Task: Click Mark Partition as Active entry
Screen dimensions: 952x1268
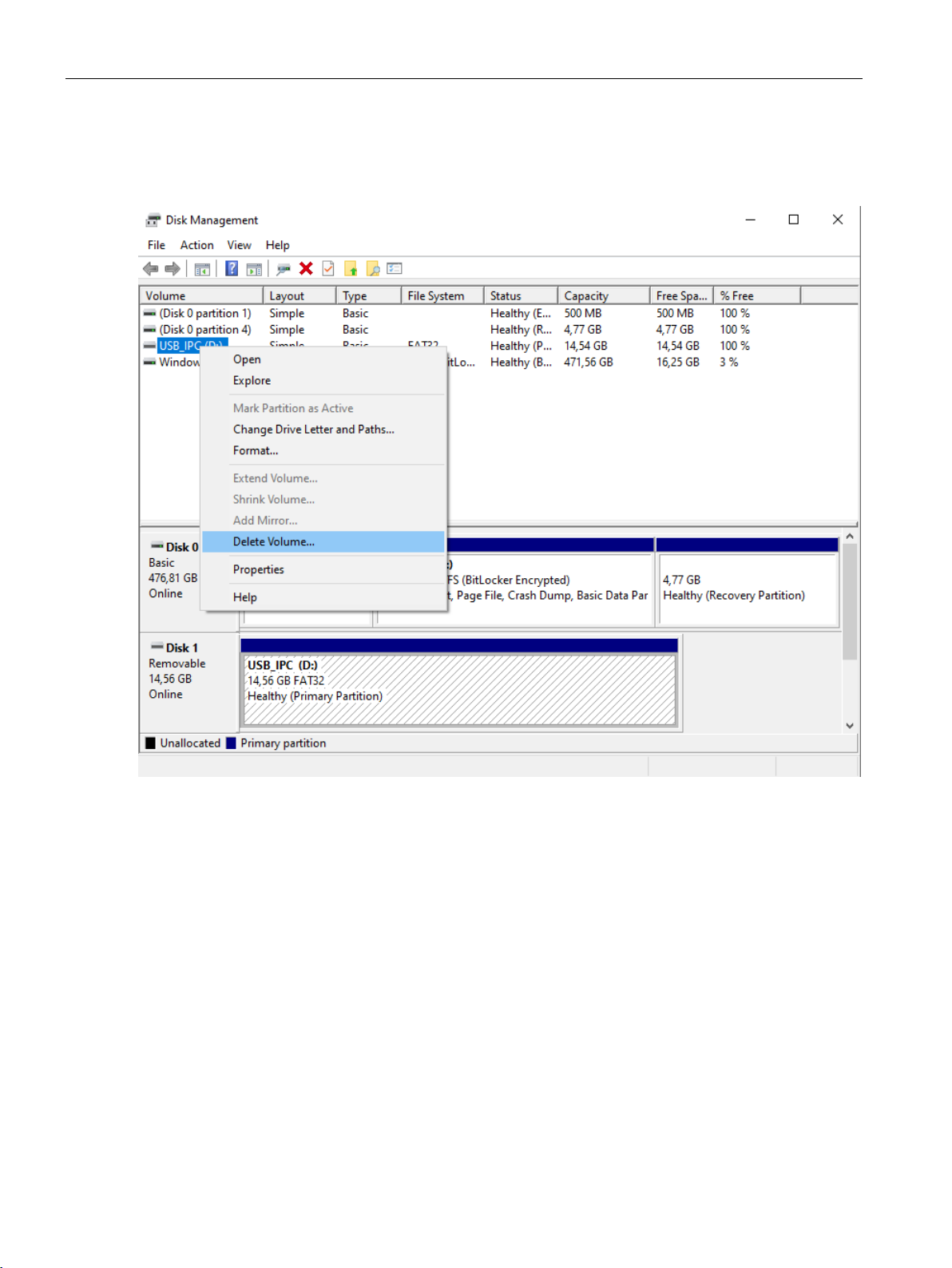Action: pos(323,408)
